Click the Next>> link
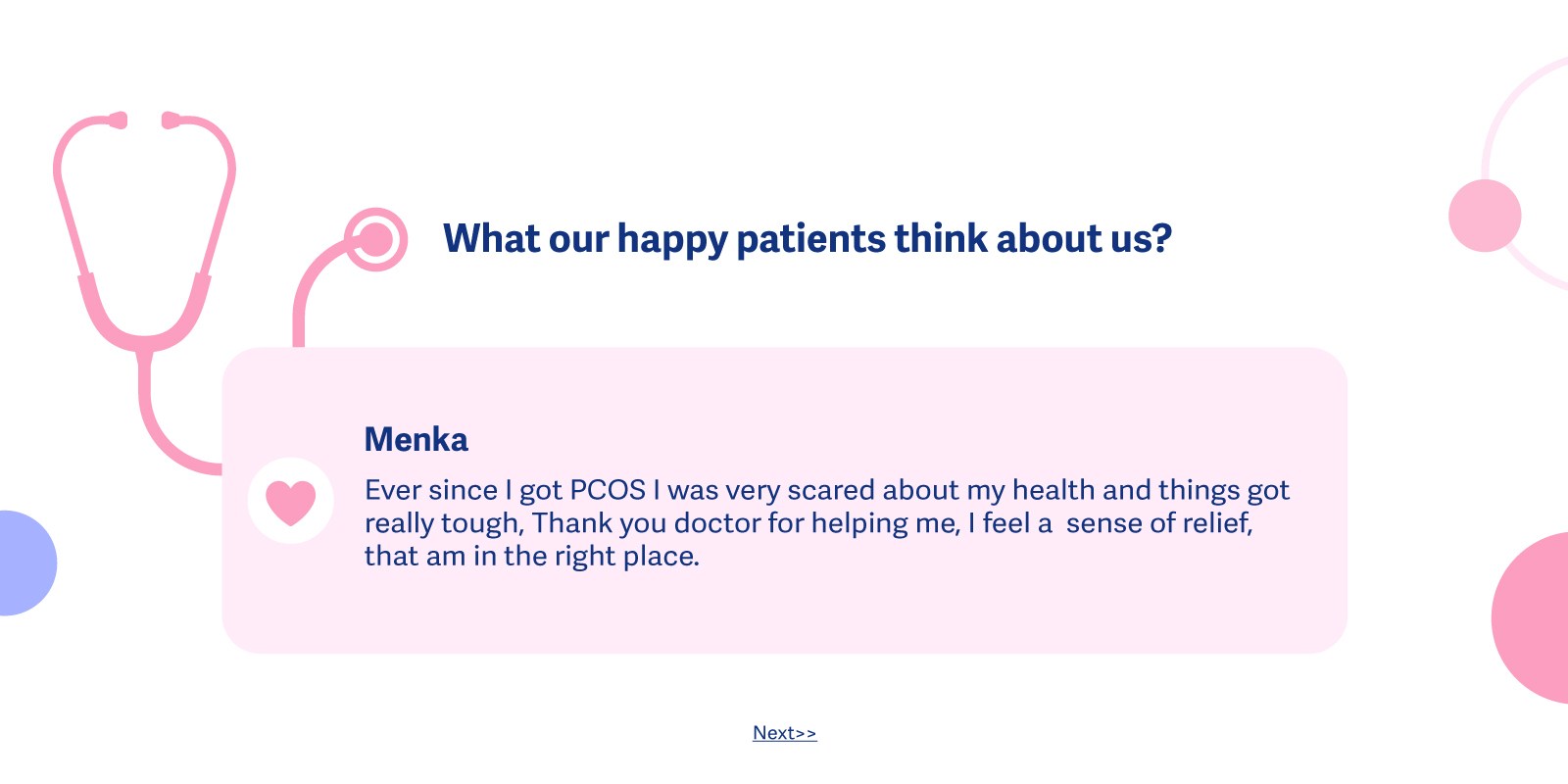The height and width of the screenshot is (784, 1568). (784, 733)
